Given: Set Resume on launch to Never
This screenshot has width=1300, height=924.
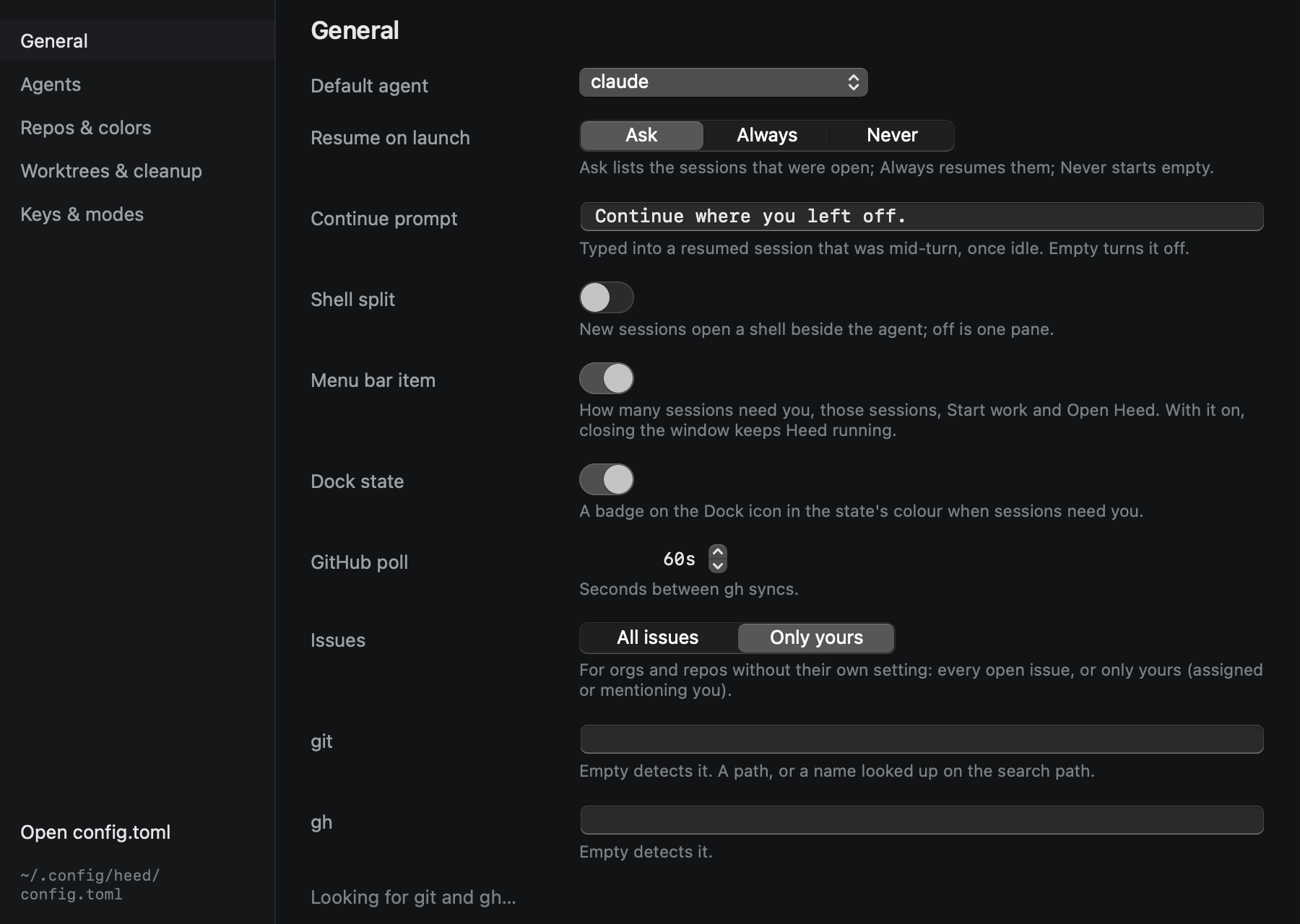Looking at the screenshot, I should pos(892,135).
